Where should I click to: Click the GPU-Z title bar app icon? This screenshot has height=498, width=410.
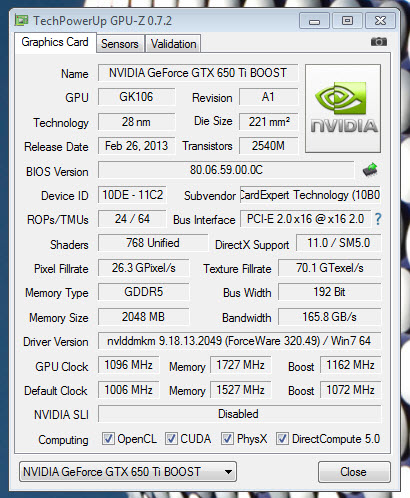tap(22, 21)
